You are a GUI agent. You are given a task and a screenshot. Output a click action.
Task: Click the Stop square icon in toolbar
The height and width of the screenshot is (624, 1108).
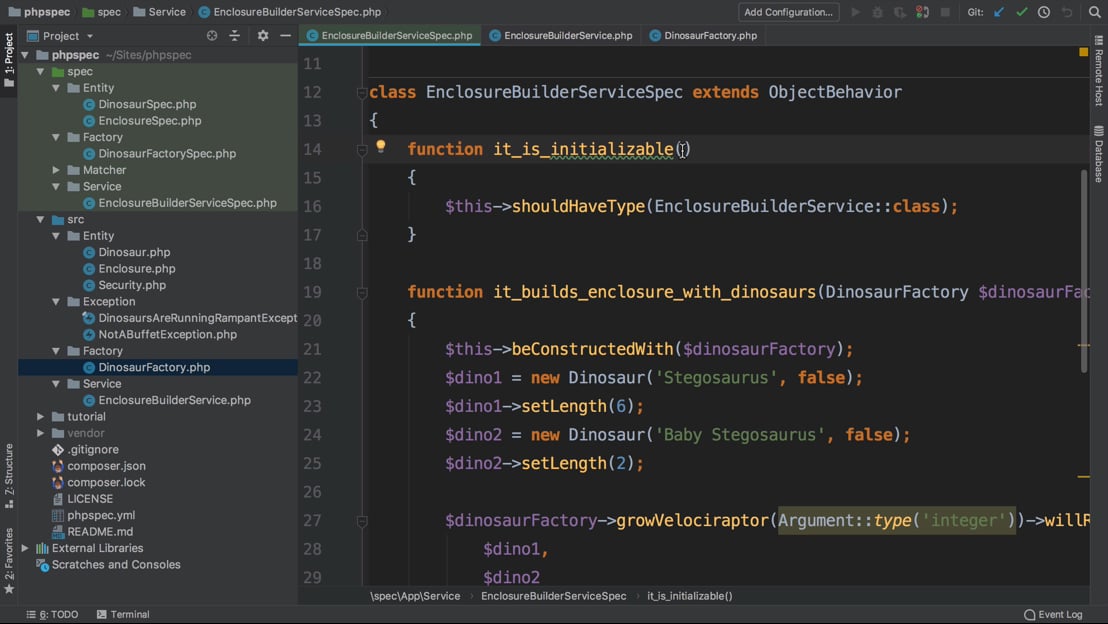945,12
